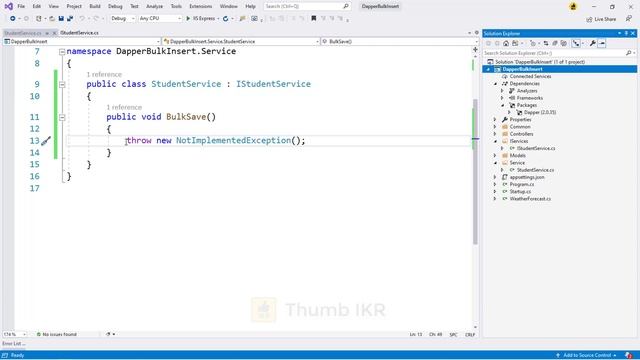
Task: Open the Debug menu
Action: click(115, 7)
